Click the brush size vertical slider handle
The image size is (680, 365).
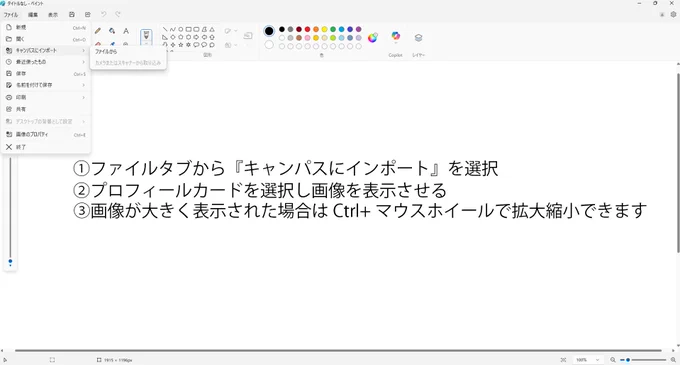[x=10, y=262]
